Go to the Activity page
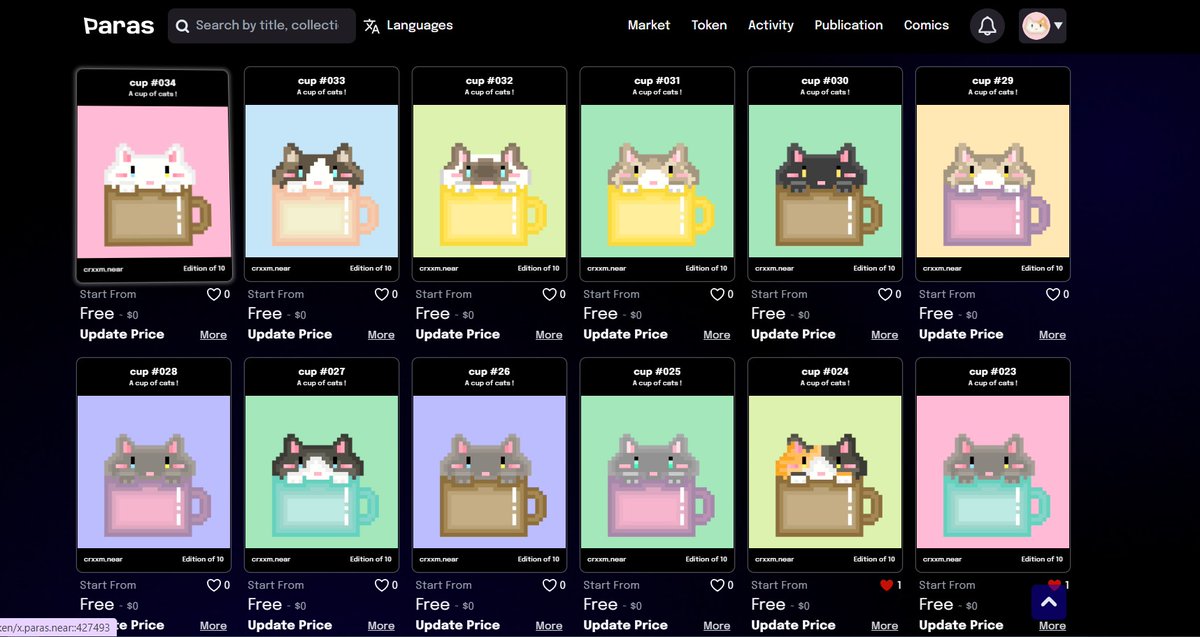 point(771,25)
